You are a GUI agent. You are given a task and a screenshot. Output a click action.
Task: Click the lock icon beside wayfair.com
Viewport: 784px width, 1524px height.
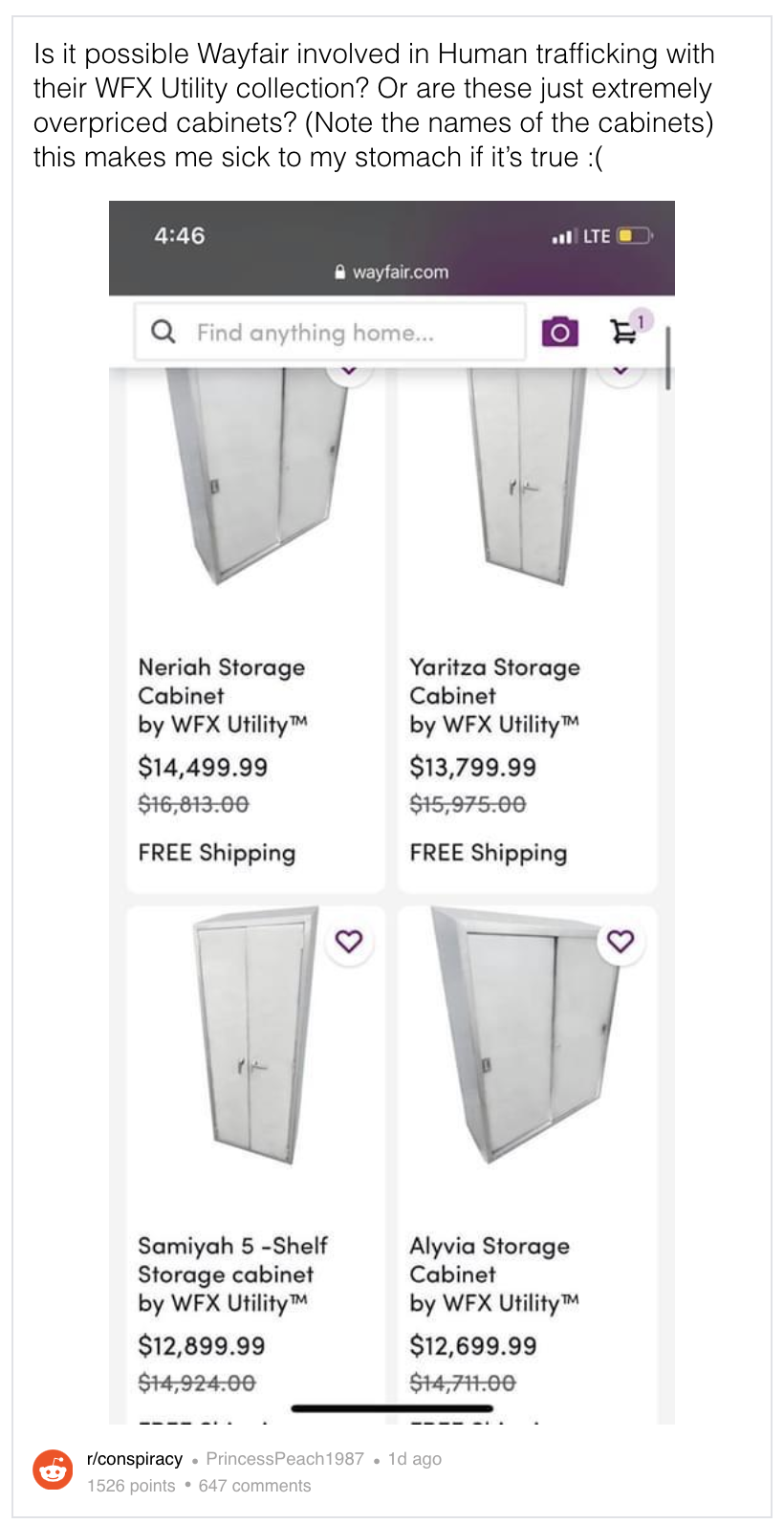340,272
